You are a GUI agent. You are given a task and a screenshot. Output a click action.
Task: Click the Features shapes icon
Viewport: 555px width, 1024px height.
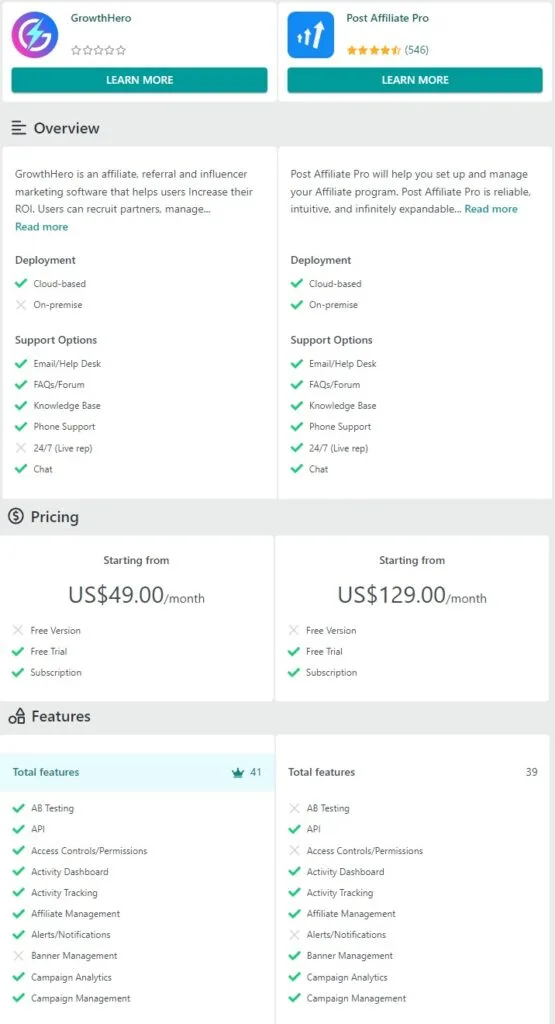click(17, 716)
